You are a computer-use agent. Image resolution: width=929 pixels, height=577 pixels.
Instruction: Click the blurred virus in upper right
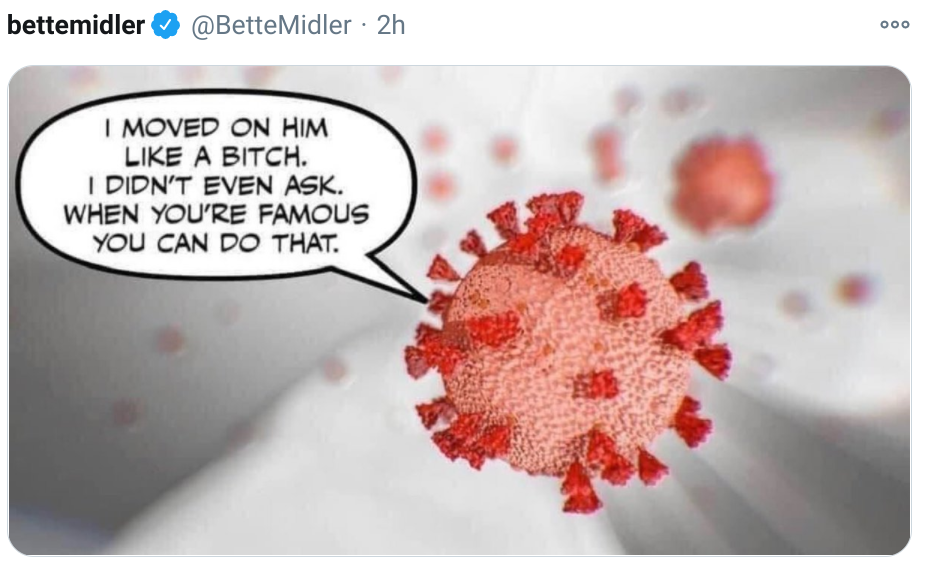(723, 184)
